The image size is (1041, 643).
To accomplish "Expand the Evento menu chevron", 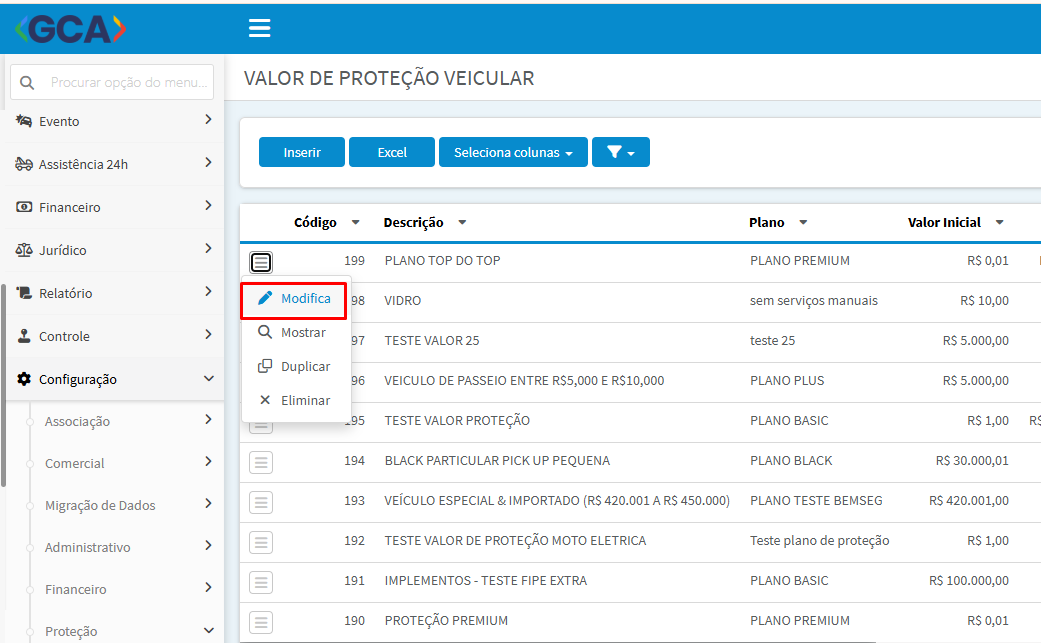I will (x=208, y=119).
